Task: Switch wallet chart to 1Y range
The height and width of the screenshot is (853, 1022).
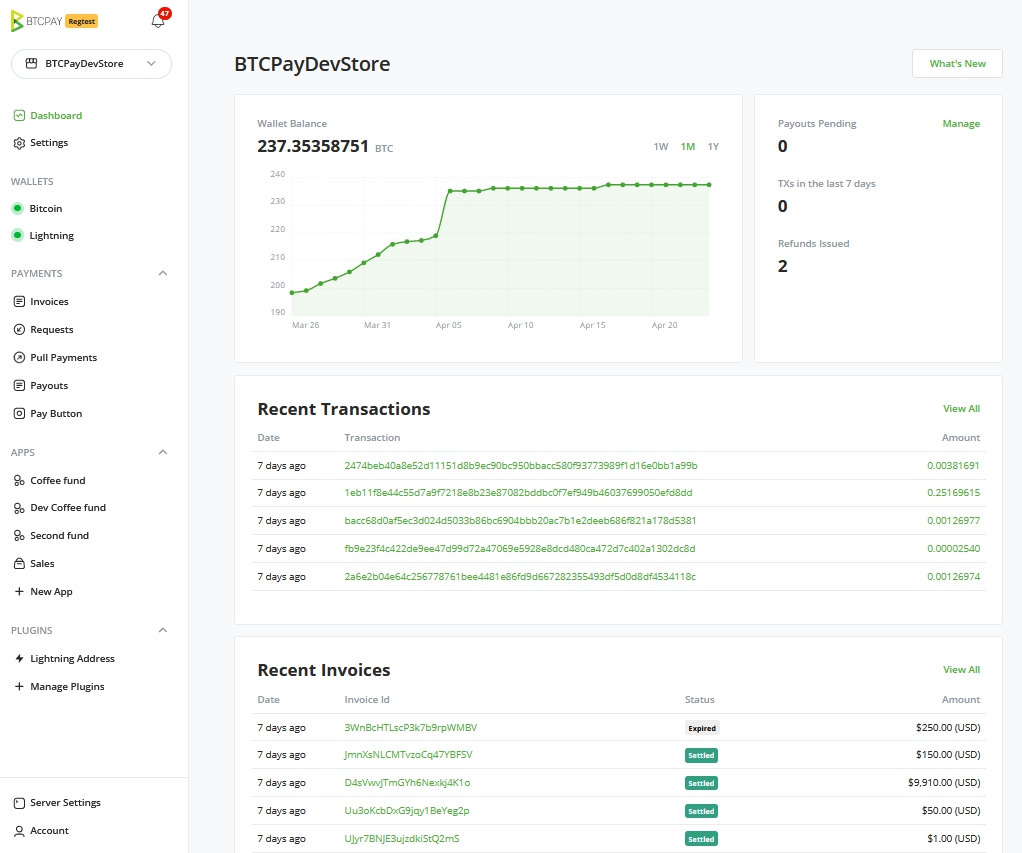Action: [711, 146]
